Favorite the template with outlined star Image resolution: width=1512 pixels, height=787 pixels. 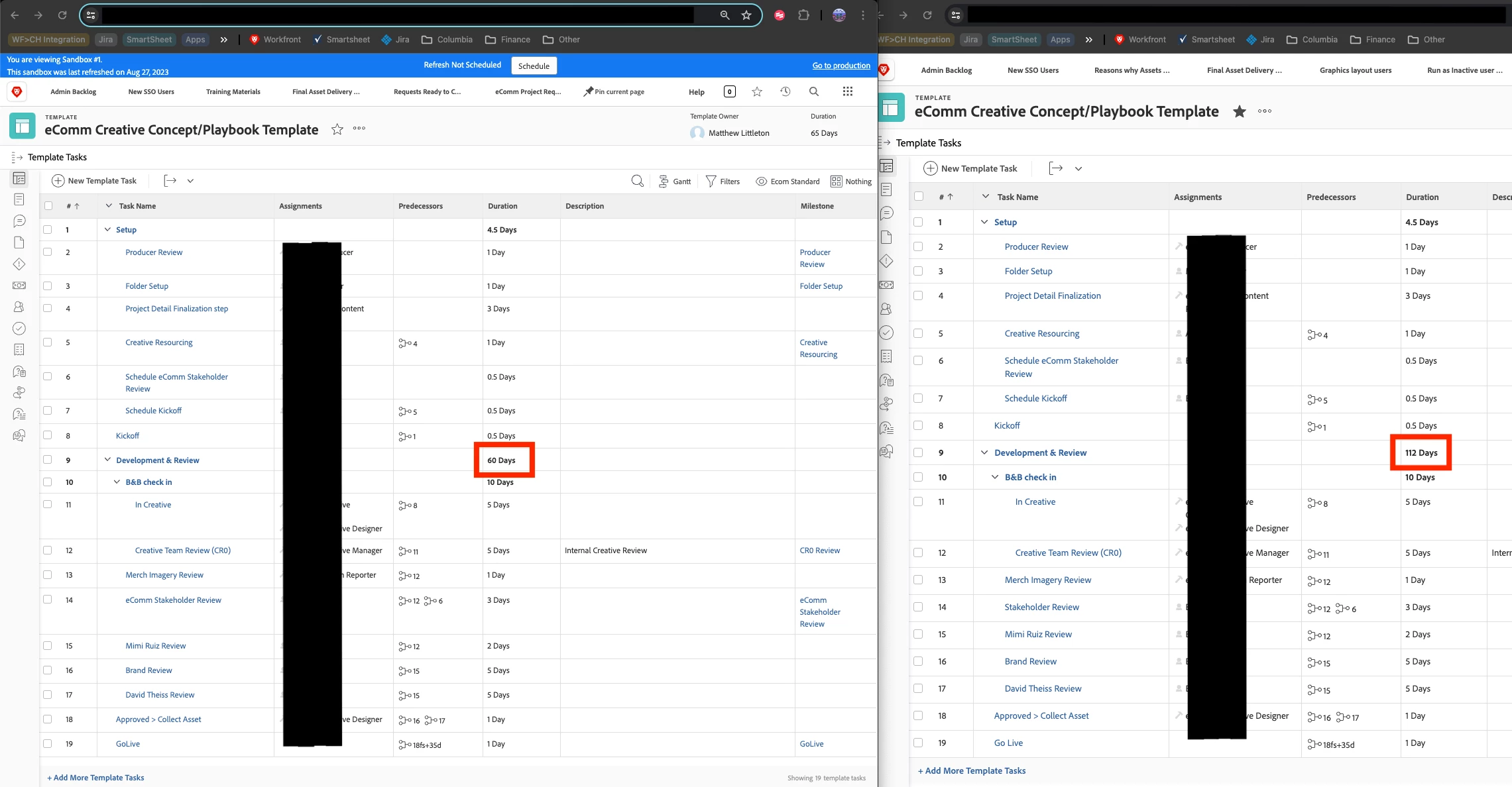(x=337, y=129)
